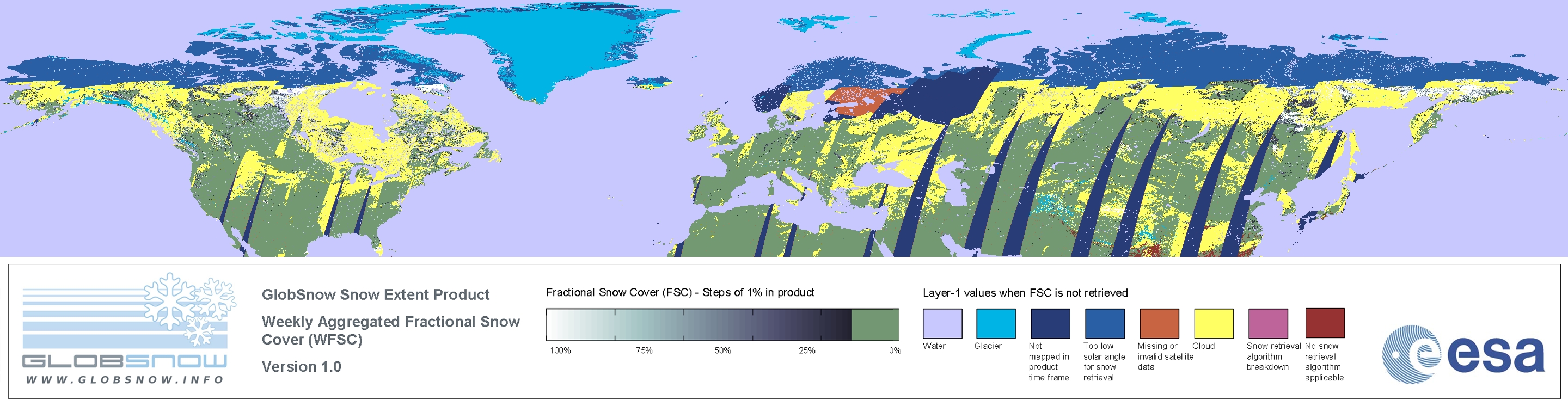
Task: Click the pink algorithm breakdown swatch
Action: 1268,323
